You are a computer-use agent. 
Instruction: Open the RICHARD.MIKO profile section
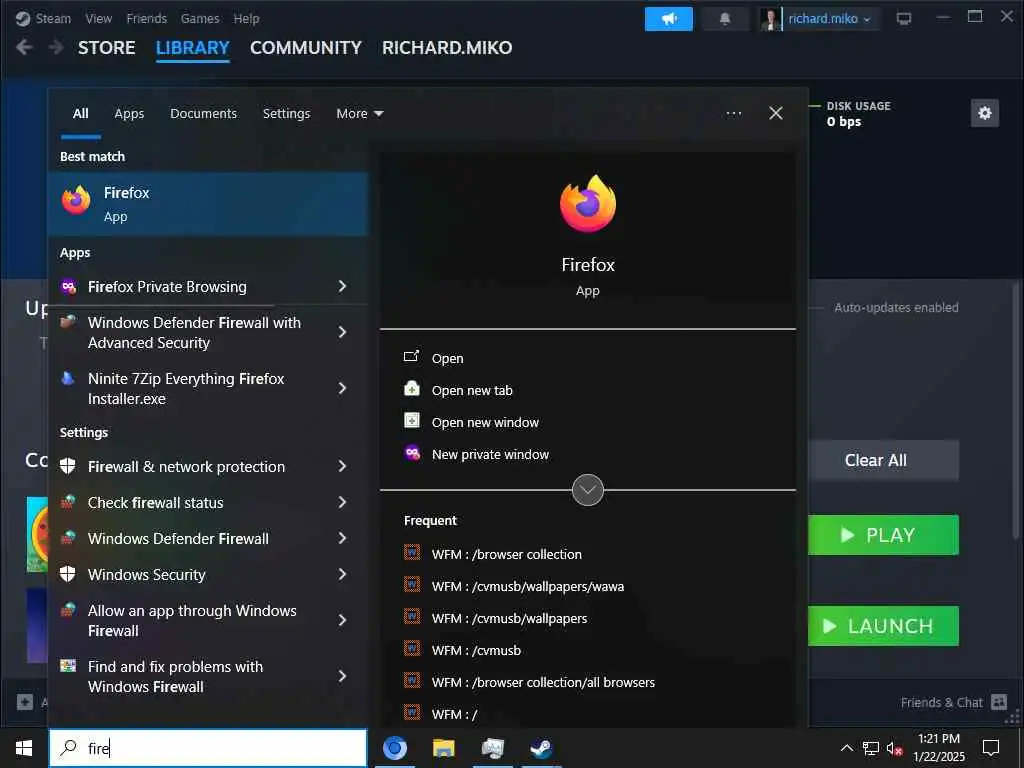[x=447, y=48]
